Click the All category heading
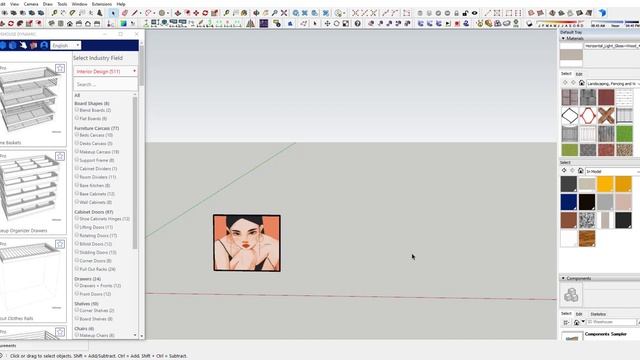Viewport: 640px width, 360px height. tap(77, 95)
